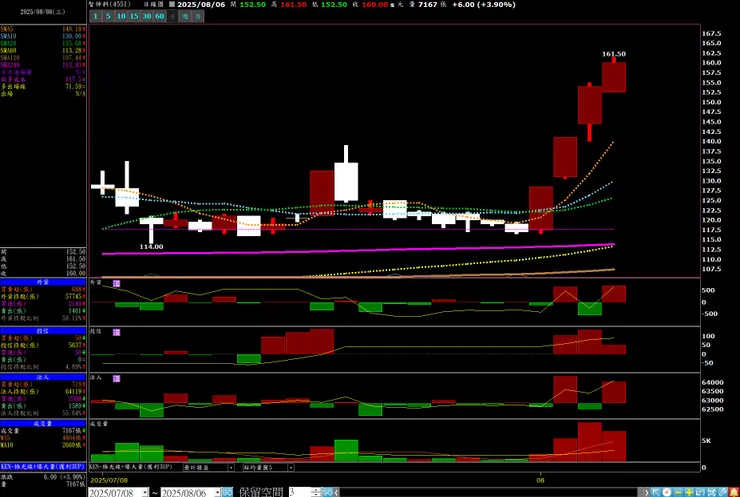
Task: Click the blue 成交量 panel header
Action: [x=43, y=423]
